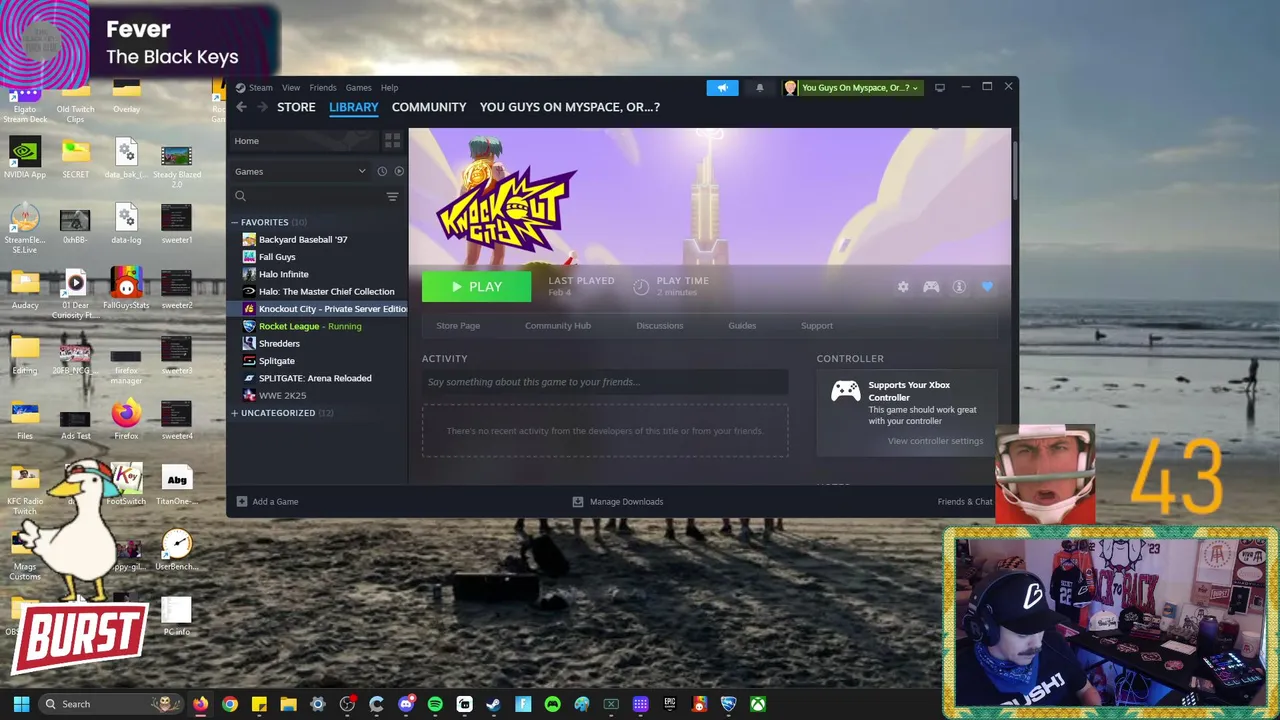The width and height of the screenshot is (1280, 720).
Task: Toggle the favorite heart icon for Knockout City
Action: coord(987,287)
